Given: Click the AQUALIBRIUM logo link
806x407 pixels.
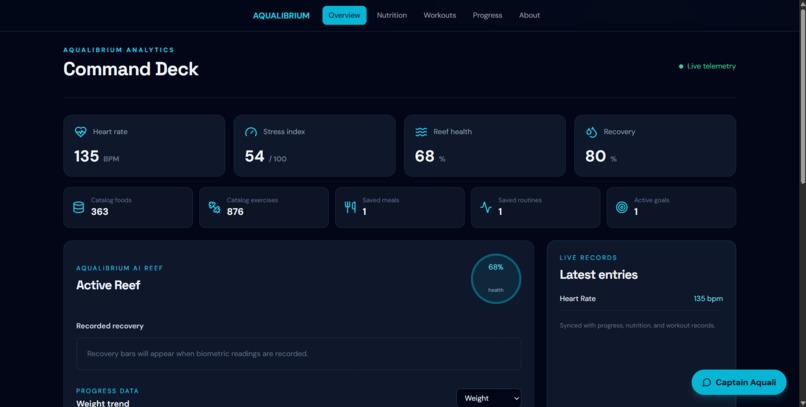Looking at the screenshot, I should [281, 16].
